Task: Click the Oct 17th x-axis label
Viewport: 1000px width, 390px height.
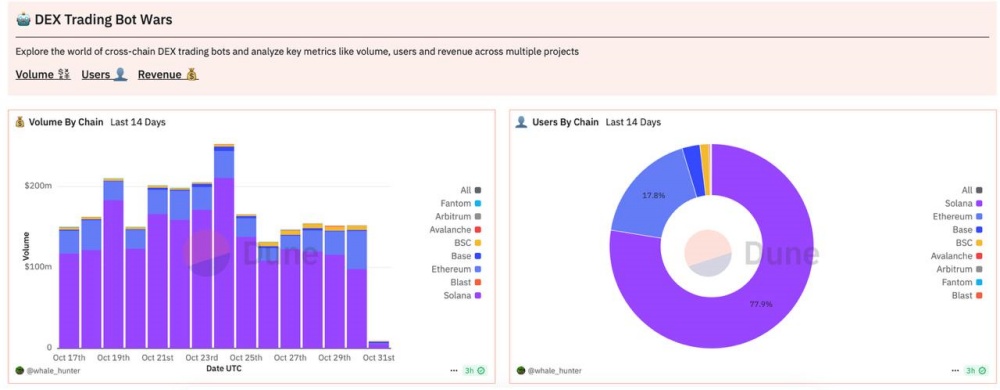Action: click(x=70, y=358)
